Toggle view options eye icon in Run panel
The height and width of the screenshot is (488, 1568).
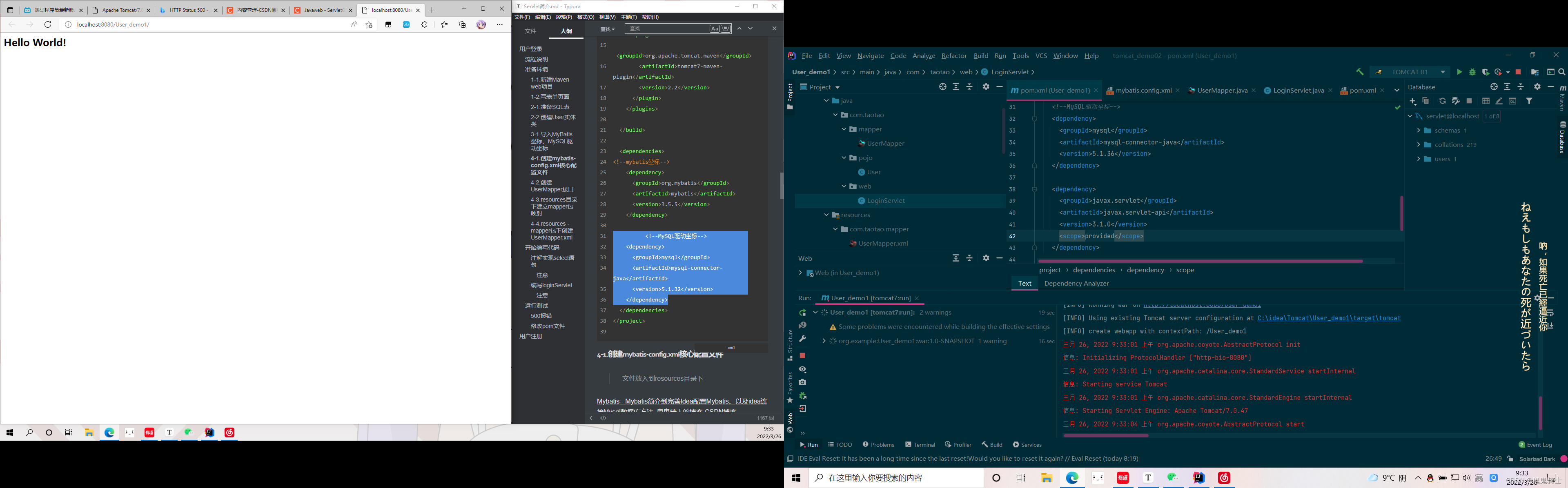coord(802,369)
